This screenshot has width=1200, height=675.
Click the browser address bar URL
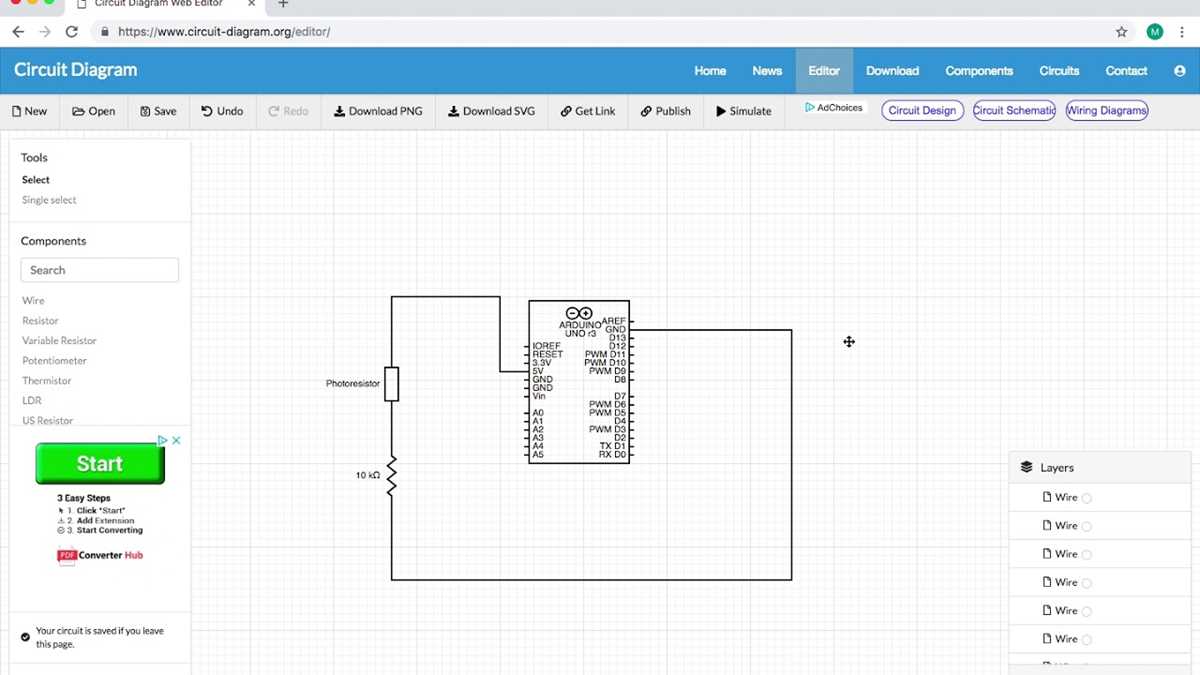224,32
